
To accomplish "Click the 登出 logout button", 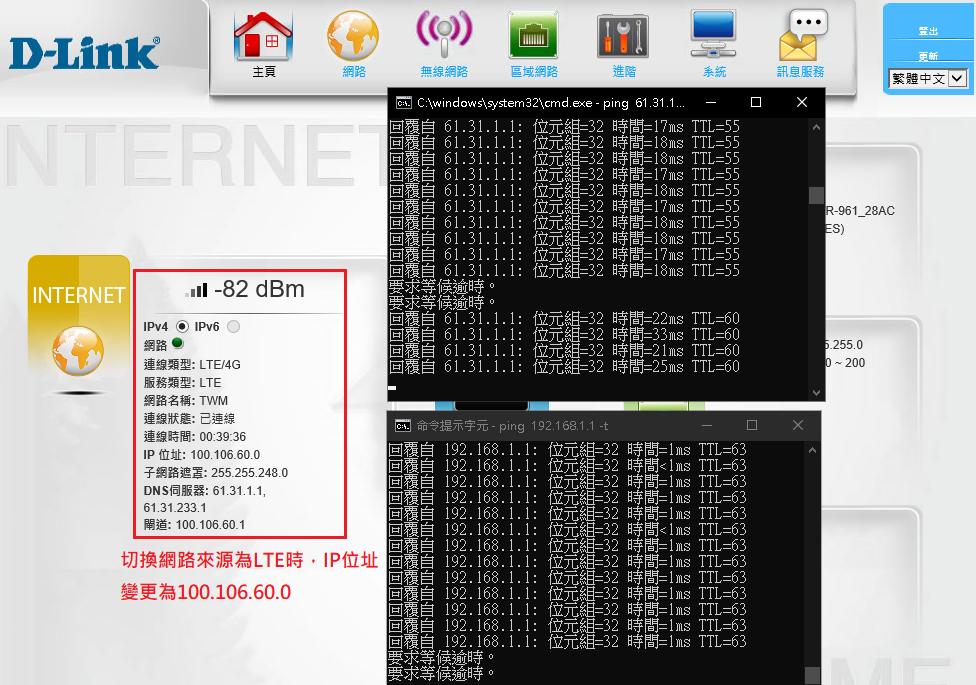I will 928,32.
